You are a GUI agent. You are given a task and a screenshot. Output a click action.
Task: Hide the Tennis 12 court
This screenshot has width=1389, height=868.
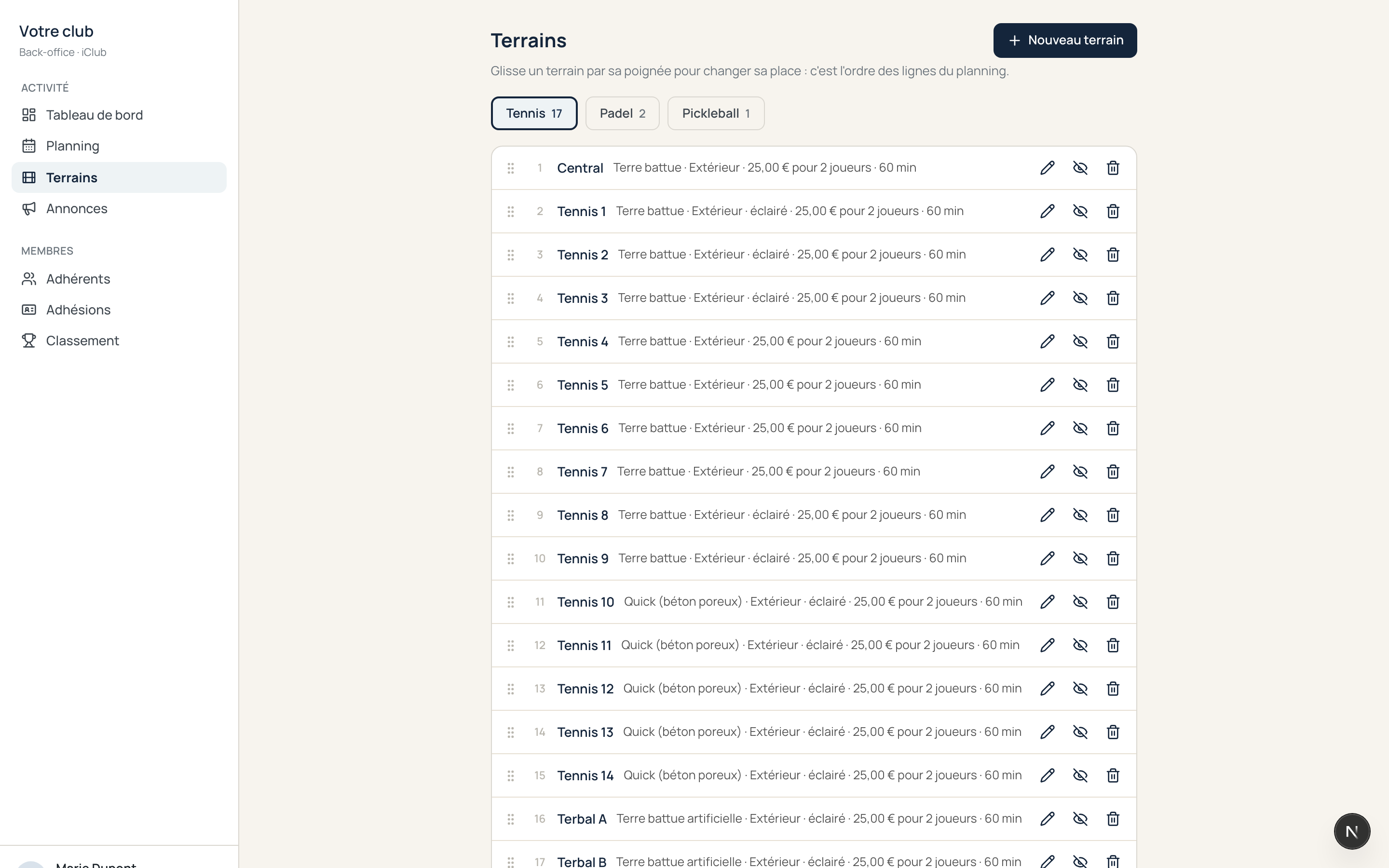pyautogui.click(x=1080, y=688)
